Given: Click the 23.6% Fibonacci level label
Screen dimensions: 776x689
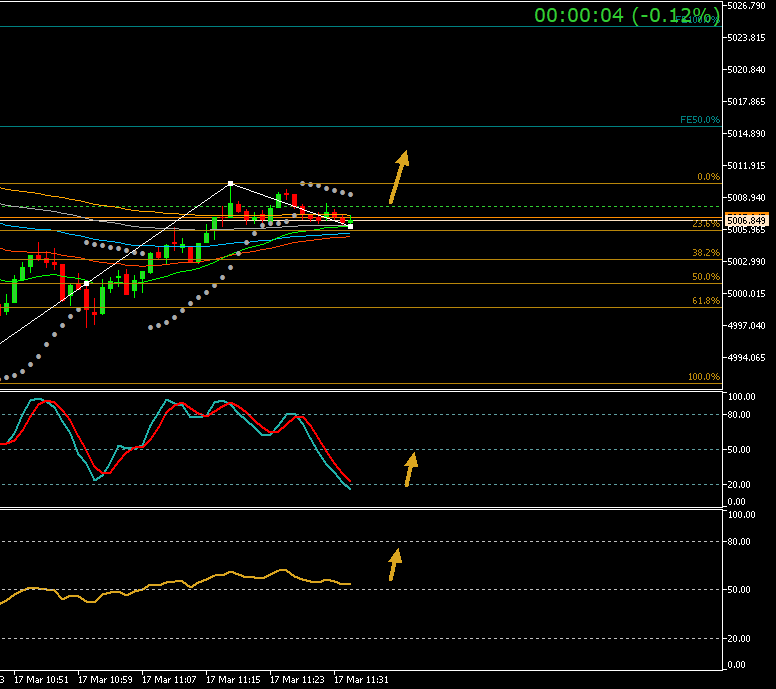Looking at the screenshot, I should [x=705, y=225].
